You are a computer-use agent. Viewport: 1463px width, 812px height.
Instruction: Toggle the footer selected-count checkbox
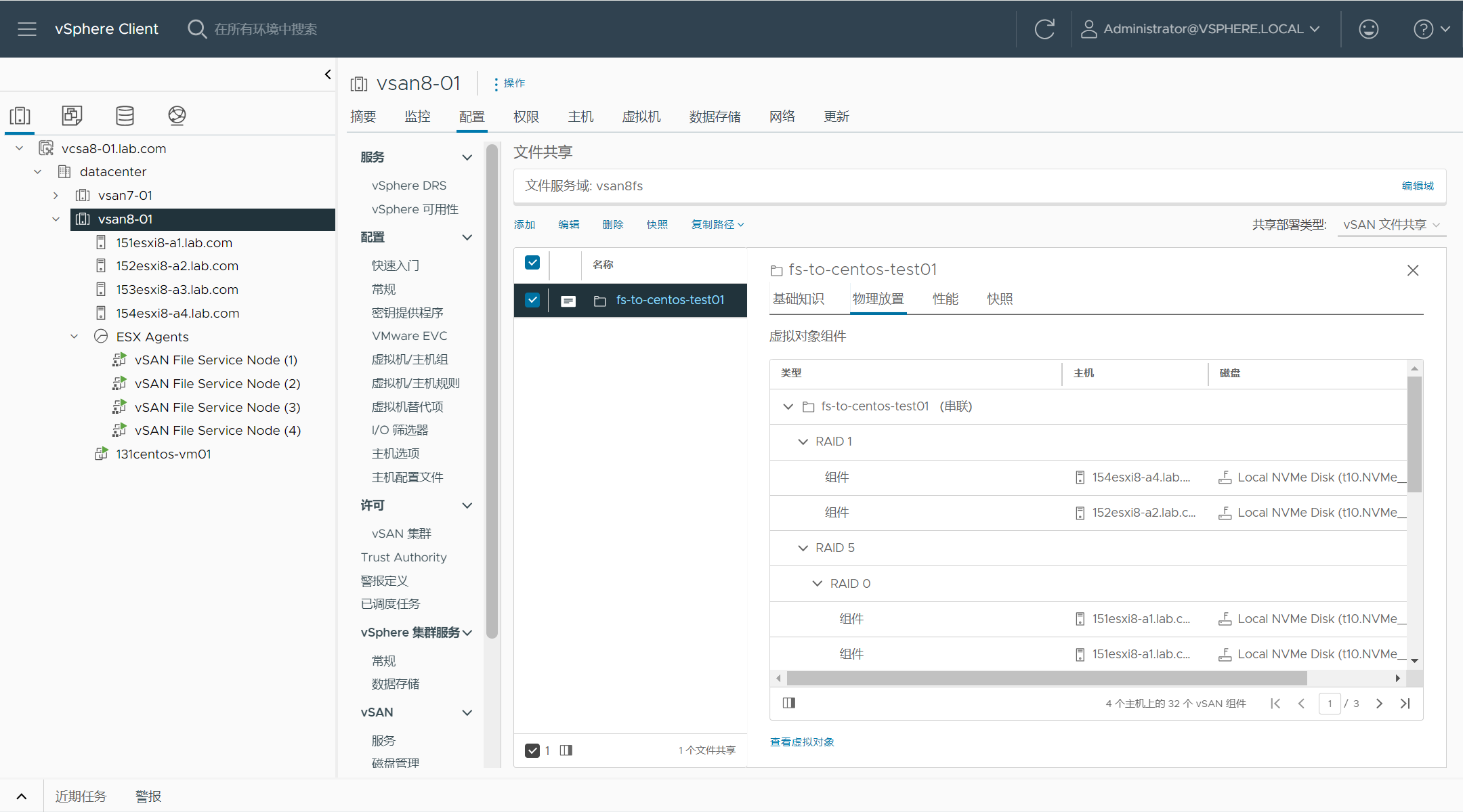click(532, 750)
